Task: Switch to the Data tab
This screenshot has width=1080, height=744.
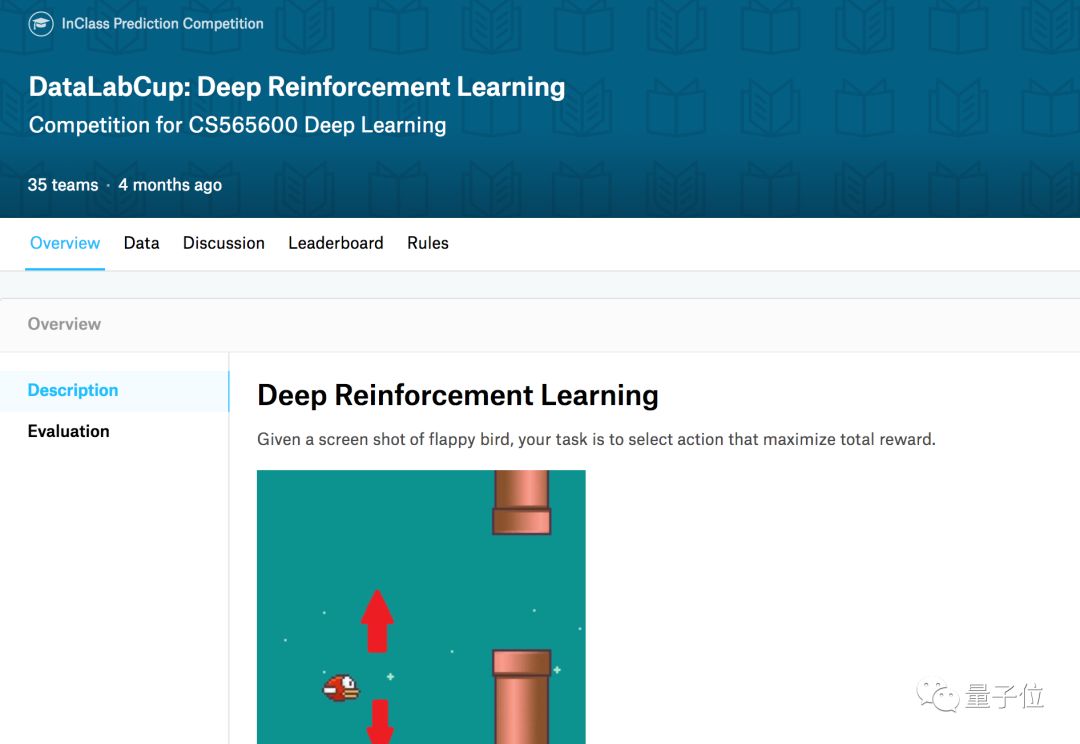Action: (141, 243)
